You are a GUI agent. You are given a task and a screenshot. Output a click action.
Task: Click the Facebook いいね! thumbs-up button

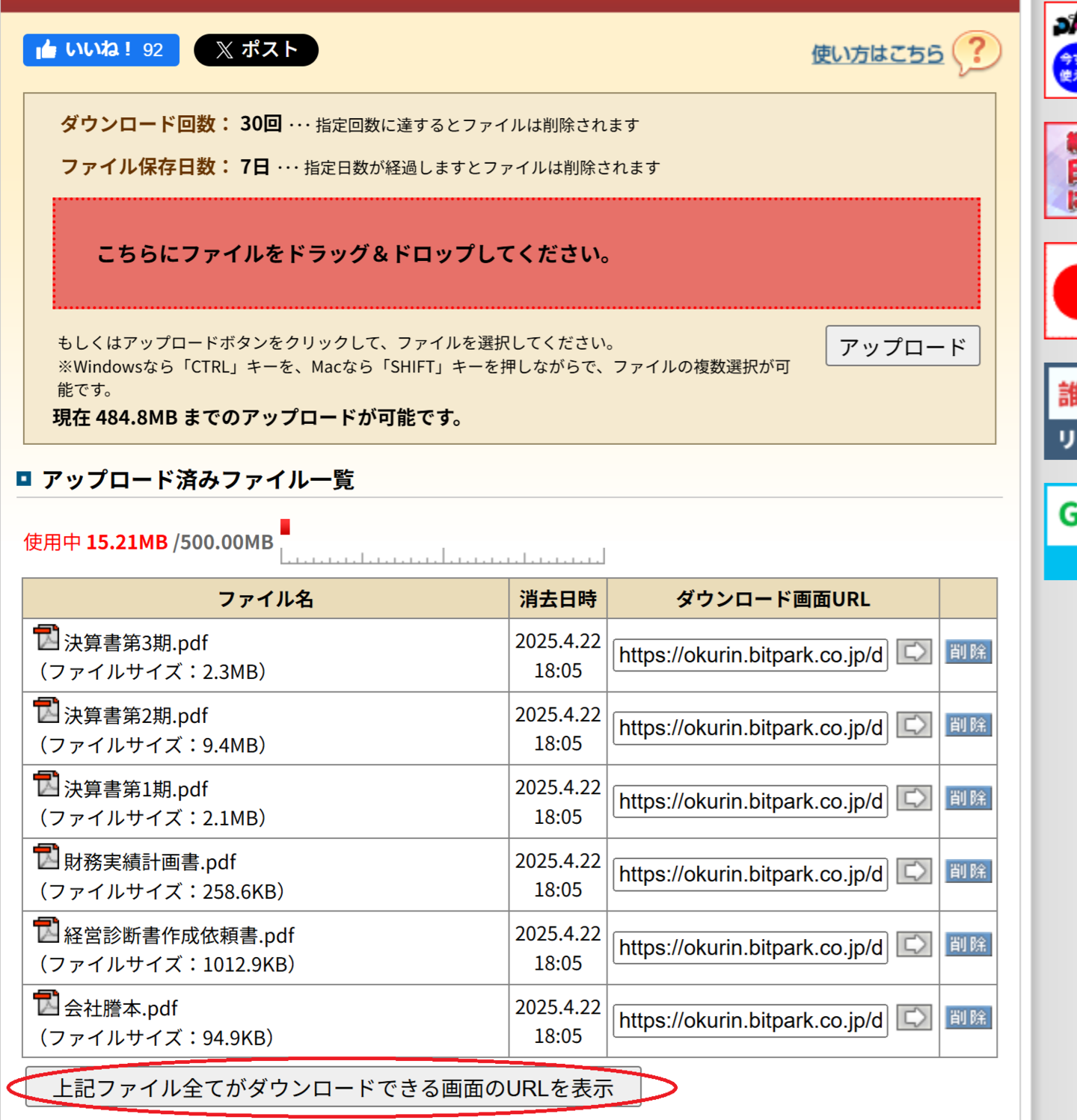click(101, 50)
